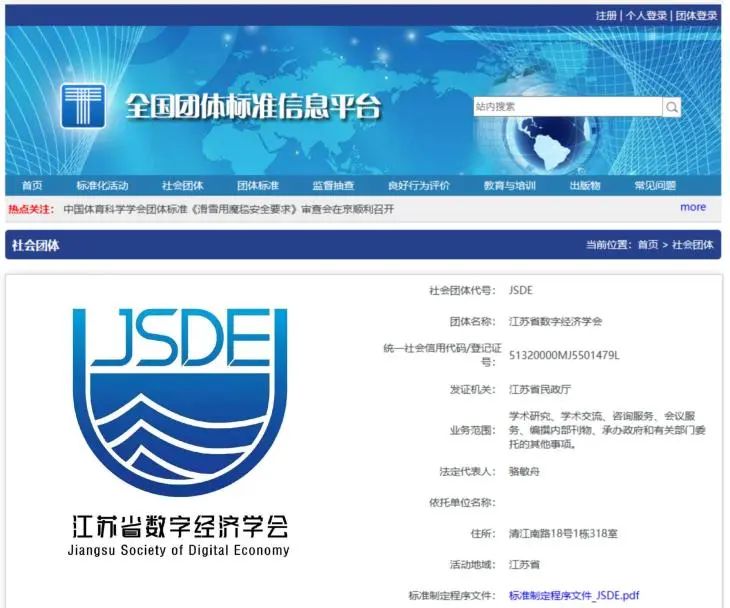Open the 监督抽查 menu item
Screen dimensions: 730x608
pyautogui.click(x=333, y=186)
